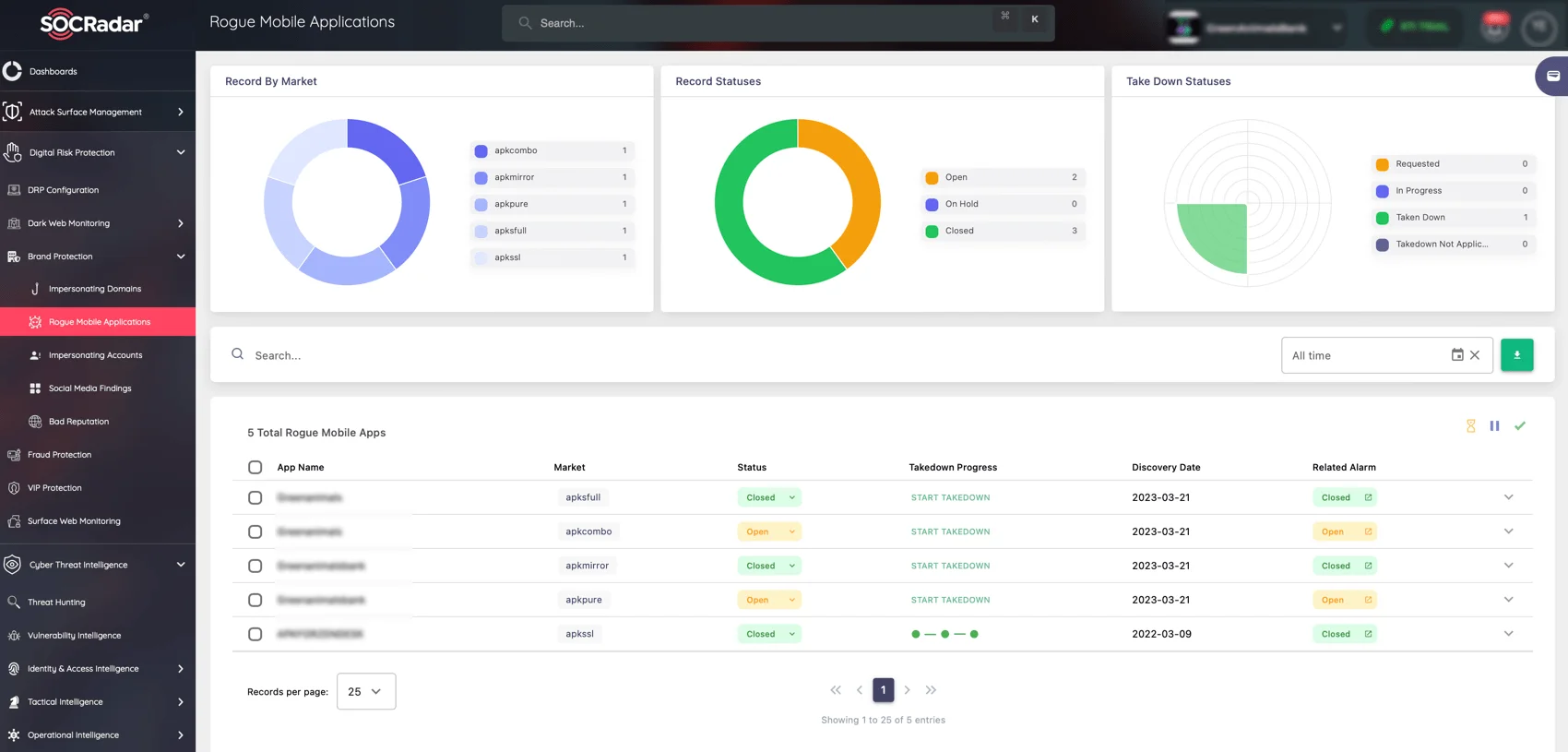Open the floating chat support icon
This screenshot has height=752, width=1568.
[x=1552, y=76]
